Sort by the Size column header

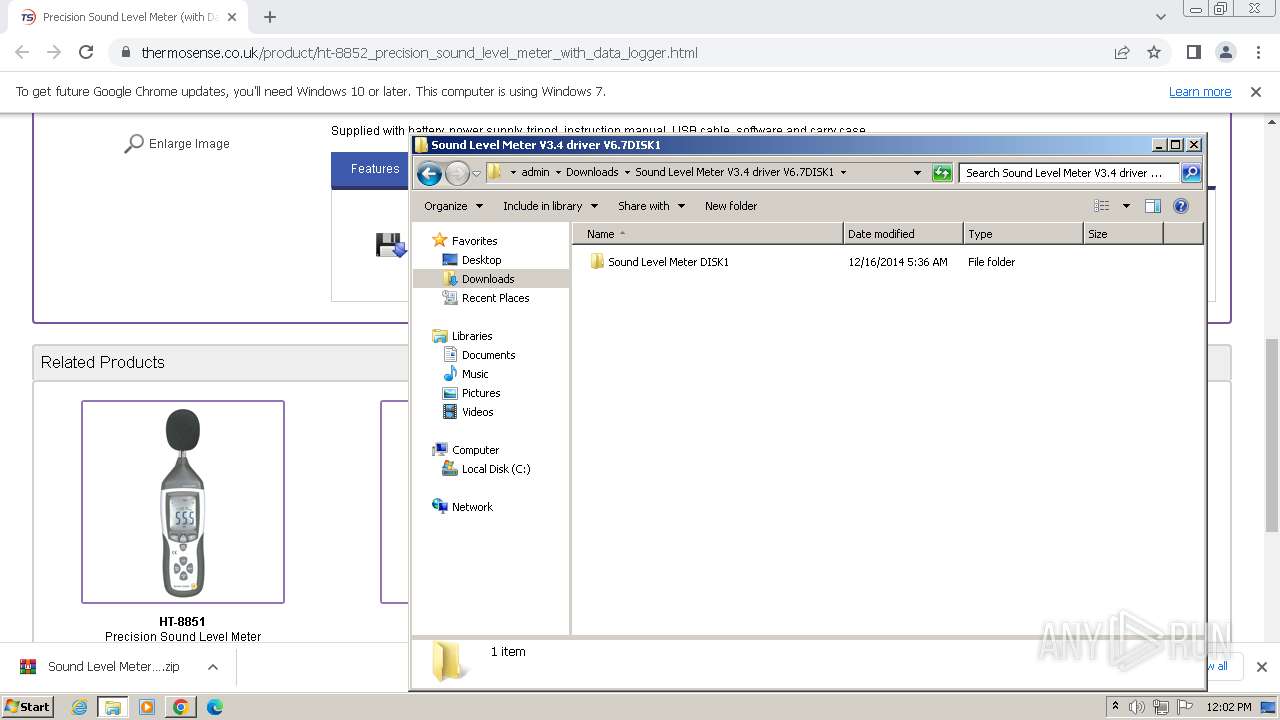(x=1123, y=234)
